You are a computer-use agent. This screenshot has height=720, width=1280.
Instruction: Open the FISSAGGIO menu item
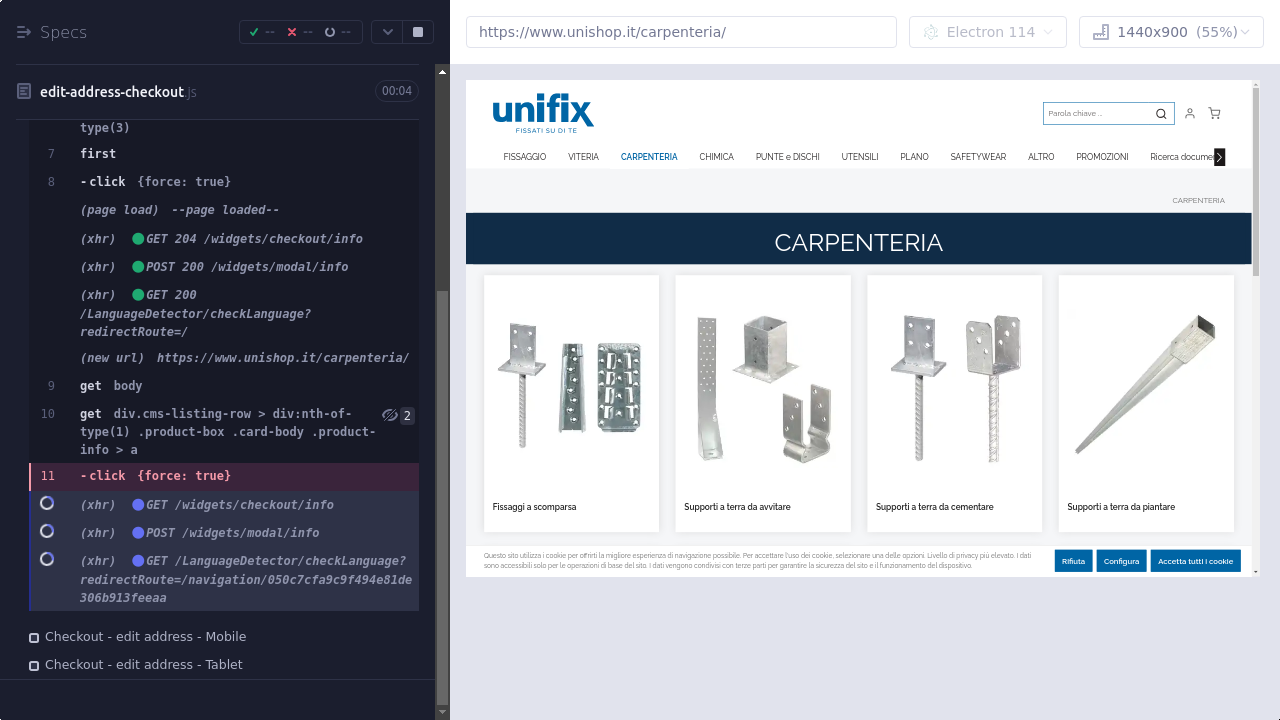pyautogui.click(x=525, y=157)
